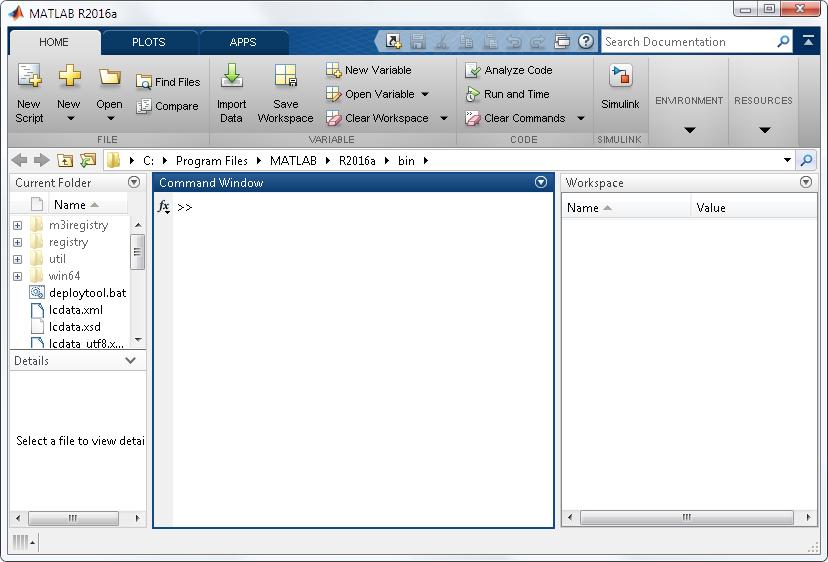Screen dimensions: 828x562
Task: Sort Workspace by Name column
Action: tap(626, 208)
